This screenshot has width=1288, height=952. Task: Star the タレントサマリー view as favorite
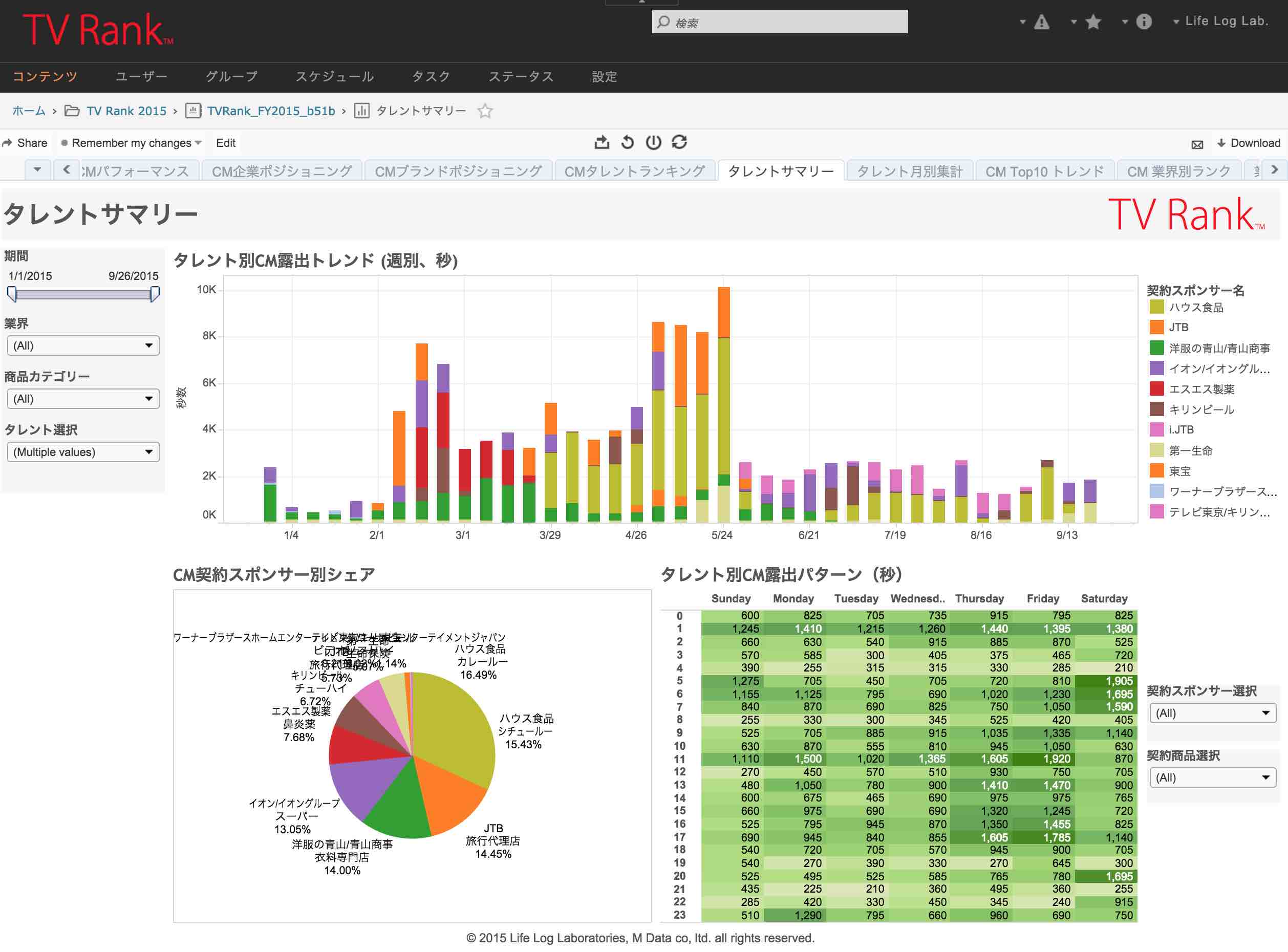pos(485,111)
